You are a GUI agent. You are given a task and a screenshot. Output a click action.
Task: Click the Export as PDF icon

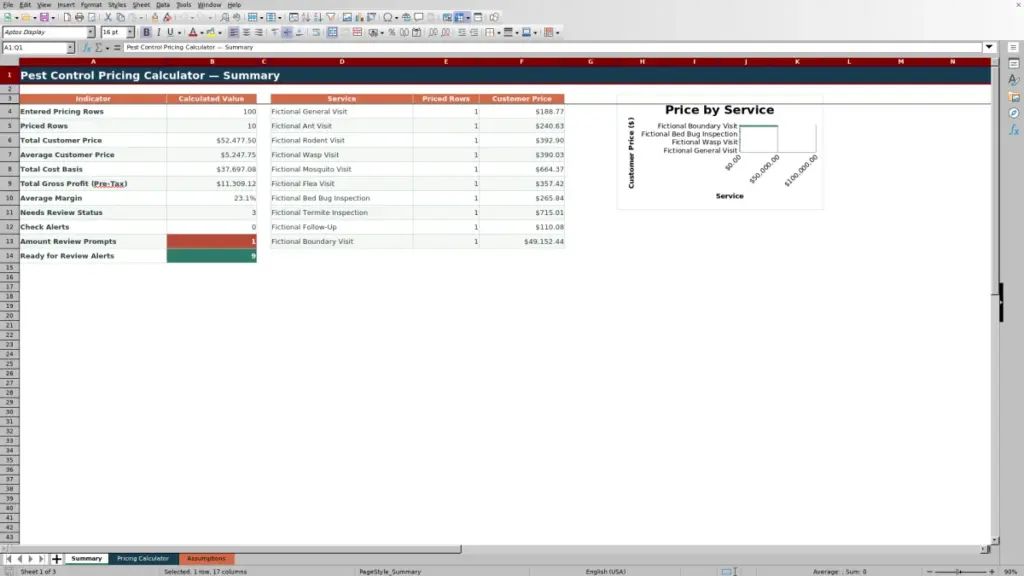[x=67, y=17]
